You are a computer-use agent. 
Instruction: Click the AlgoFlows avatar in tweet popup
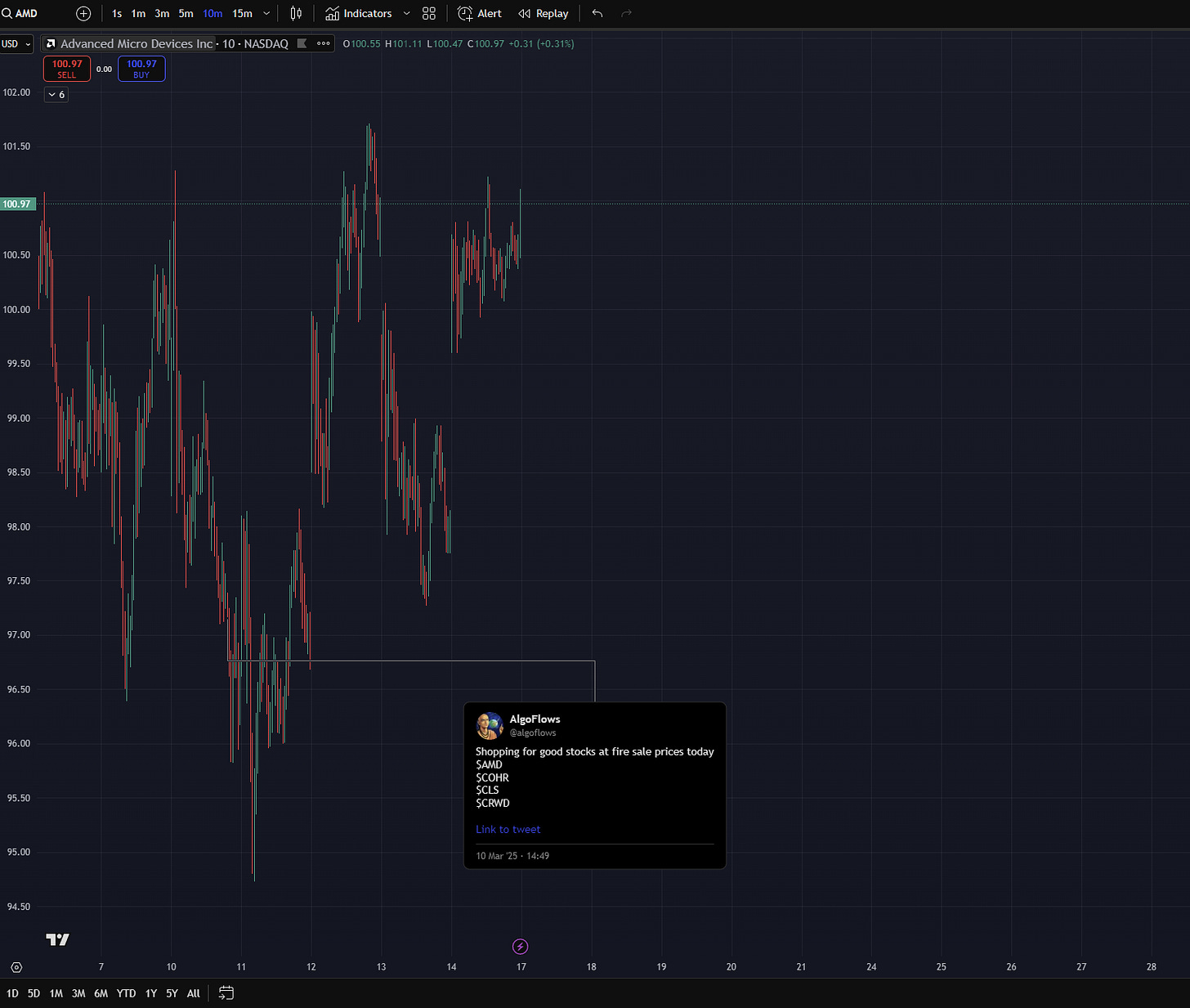coord(490,725)
